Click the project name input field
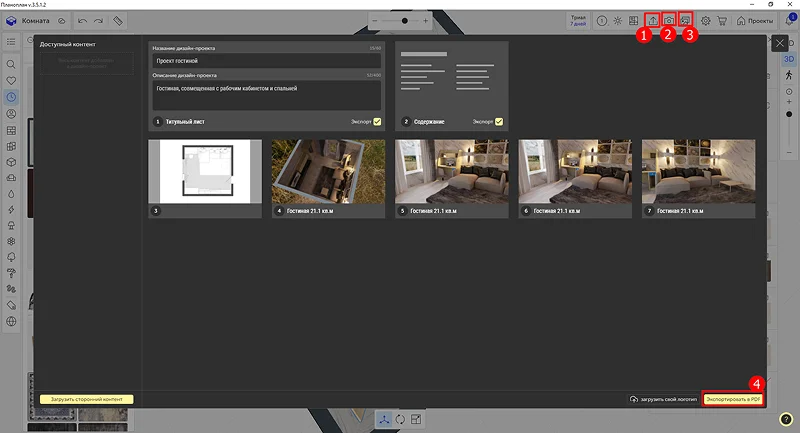The image size is (800, 433). coord(266,61)
